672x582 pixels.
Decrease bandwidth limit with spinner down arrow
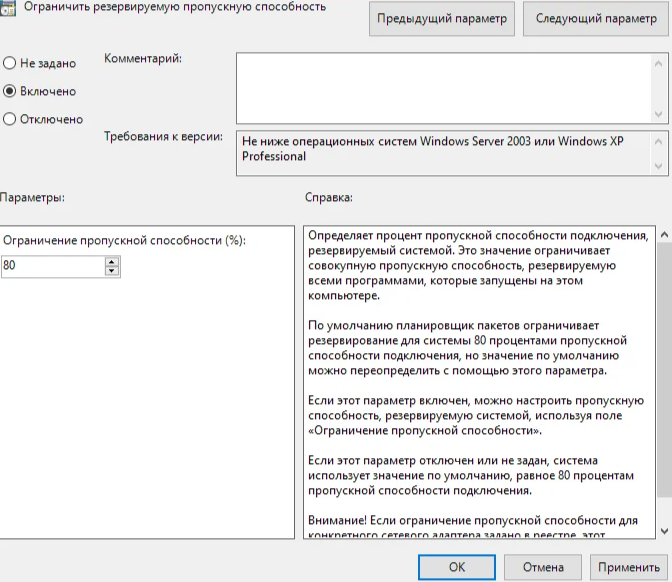coord(112,271)
